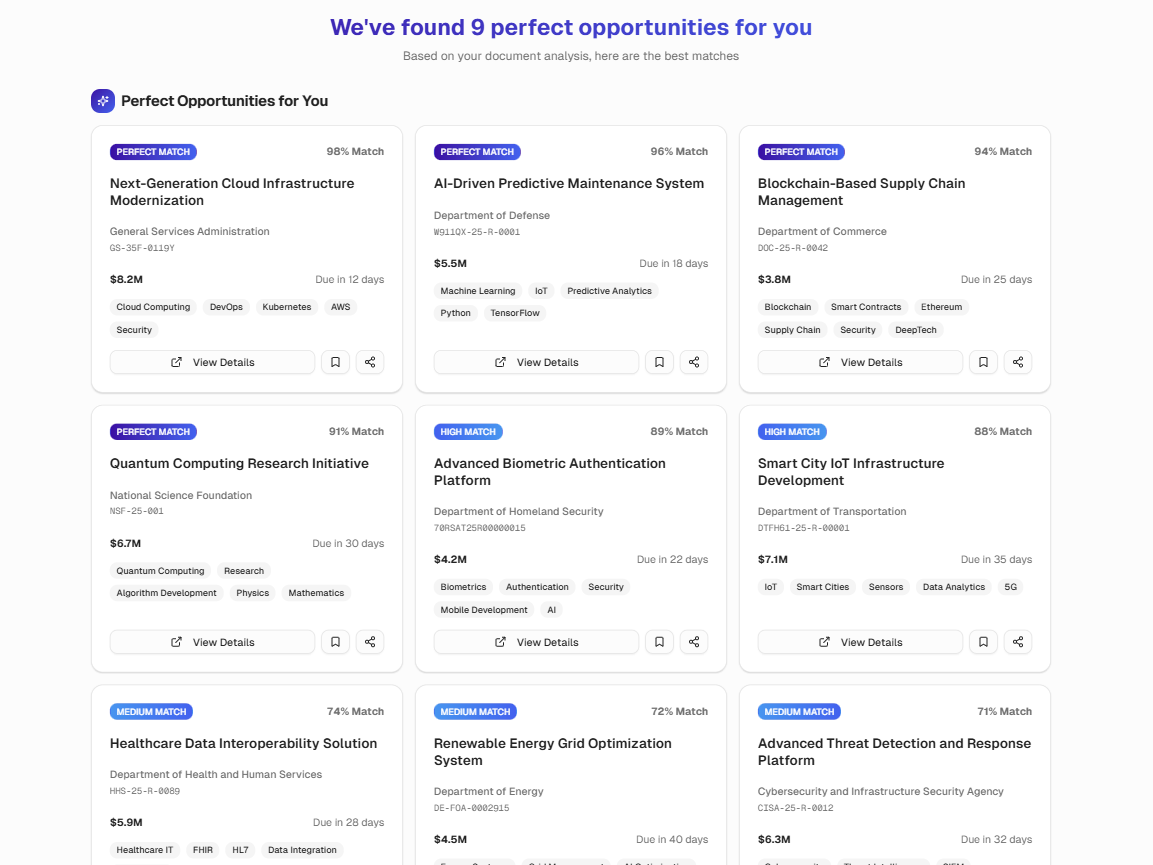This screenshot has width=1153, height=865.
Task: Open View Details for Smart City IoT Infrastructure
Action: [860, 641]
